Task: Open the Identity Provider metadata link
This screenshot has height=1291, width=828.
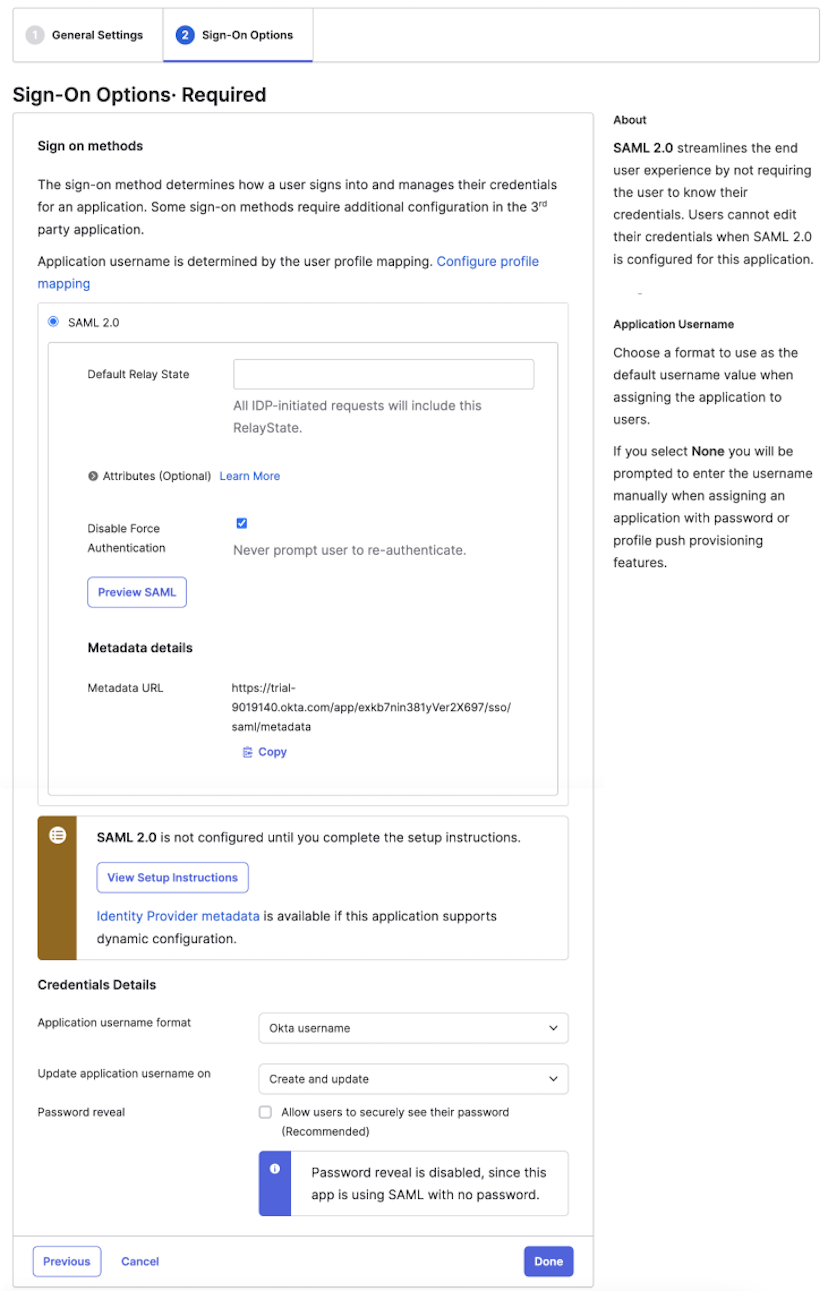Action: [x=178, y=916]
